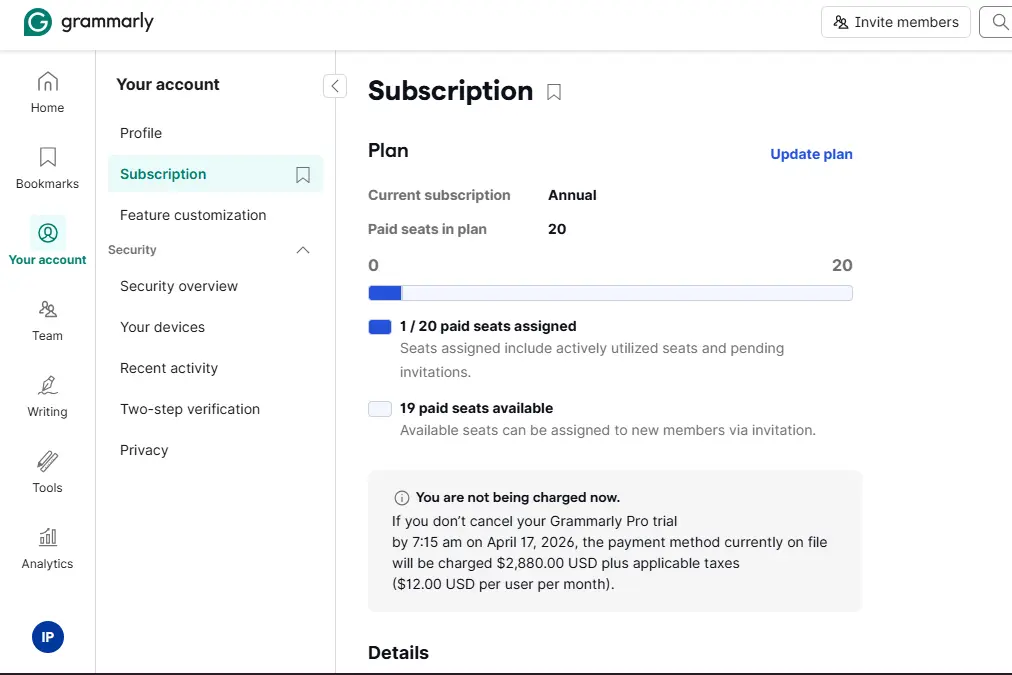
Task: Click the Grammarly logo
Action: coord(89,22)
